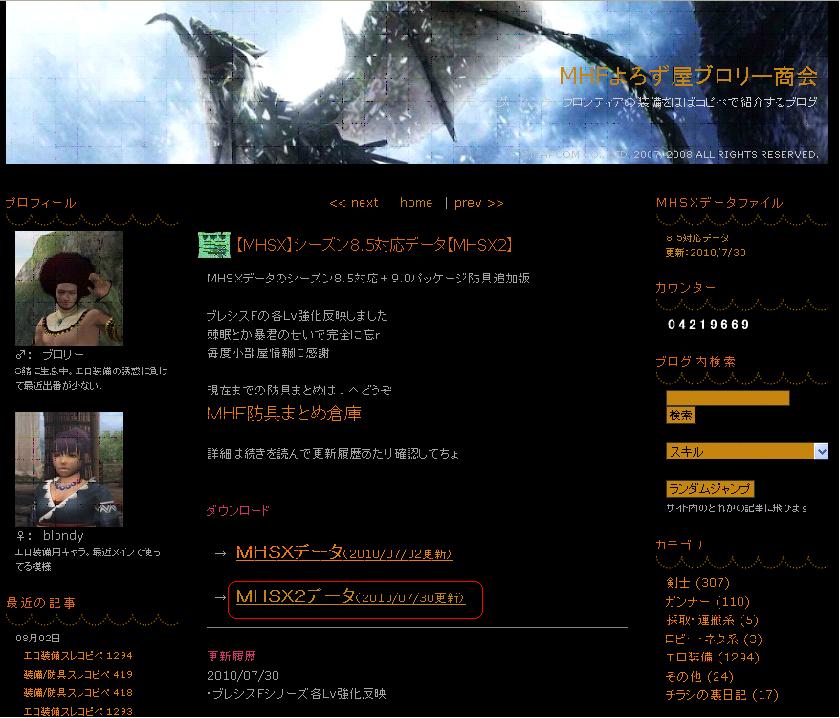Go to the previous post via 'prev >>'
The image size is (840, 718).
(478, 203)
